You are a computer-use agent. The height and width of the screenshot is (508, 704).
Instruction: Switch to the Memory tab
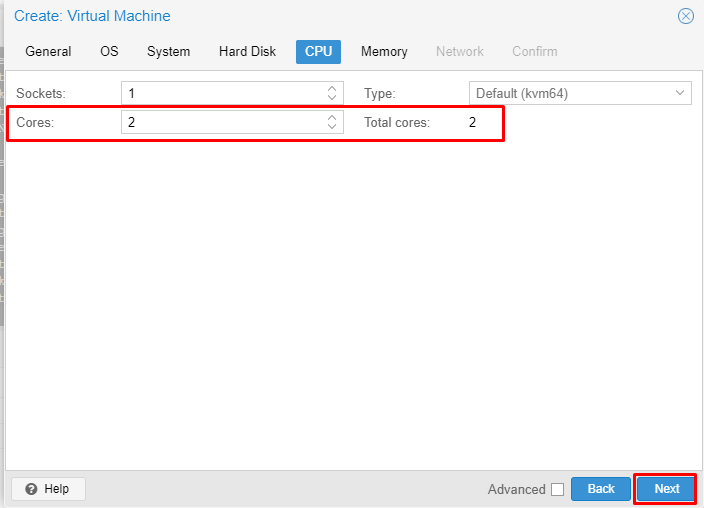coord(384,51)
